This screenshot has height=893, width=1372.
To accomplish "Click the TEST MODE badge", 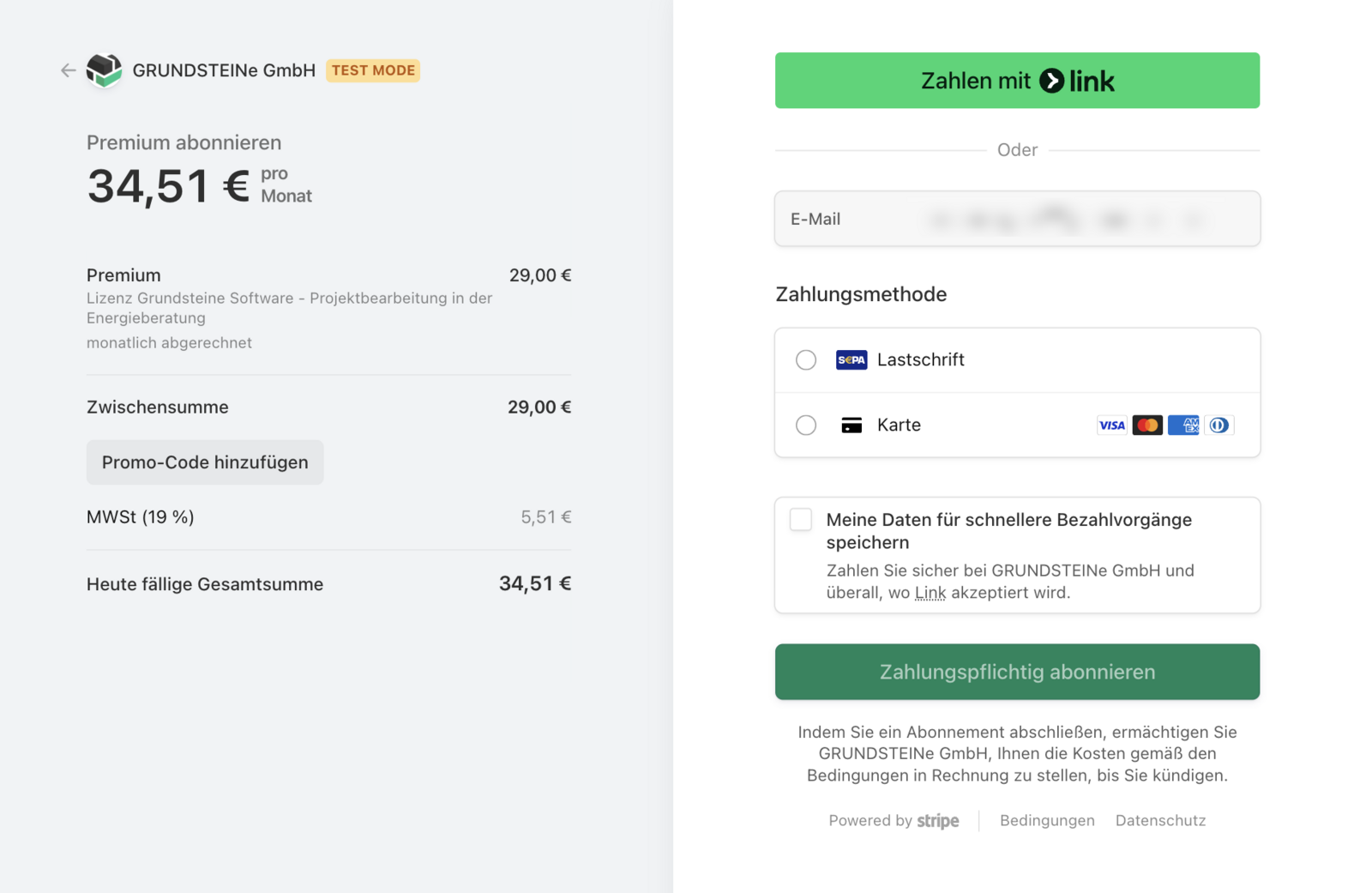I will click(x=373, y=70).
